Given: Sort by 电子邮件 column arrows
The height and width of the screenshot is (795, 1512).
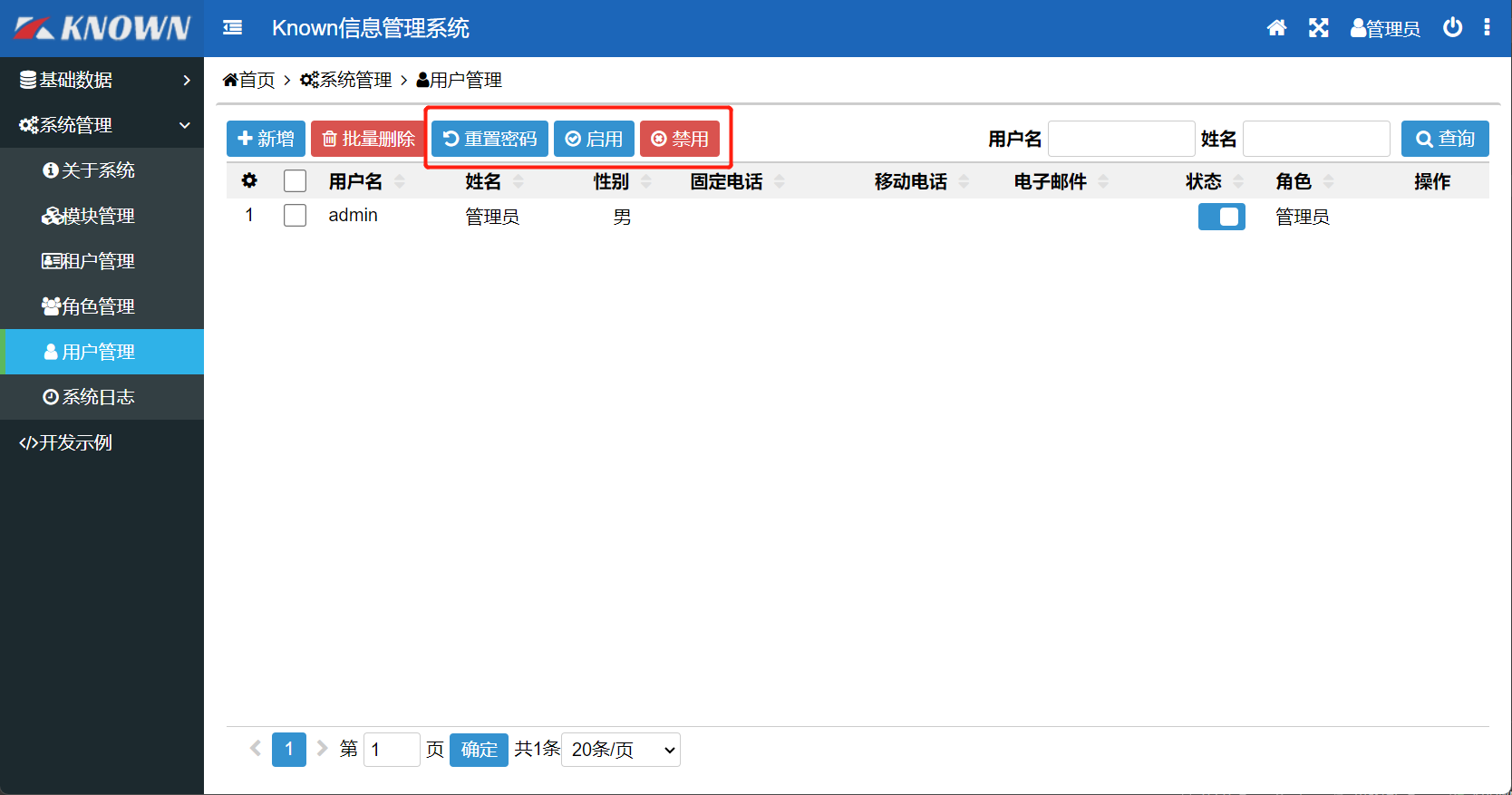Looking at the screenshot, I should point(1103,181).
